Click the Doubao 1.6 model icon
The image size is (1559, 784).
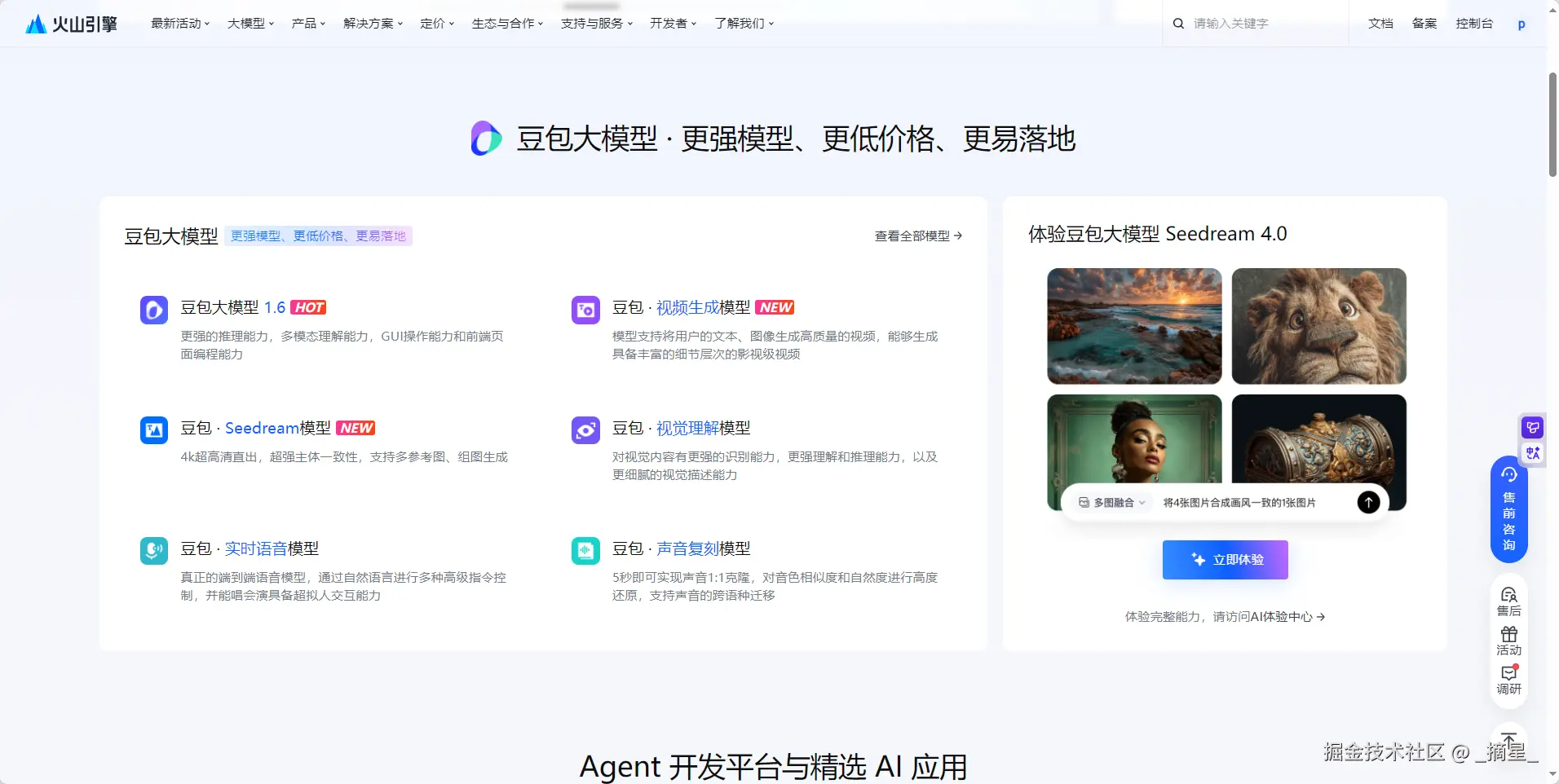pos(153,310)
